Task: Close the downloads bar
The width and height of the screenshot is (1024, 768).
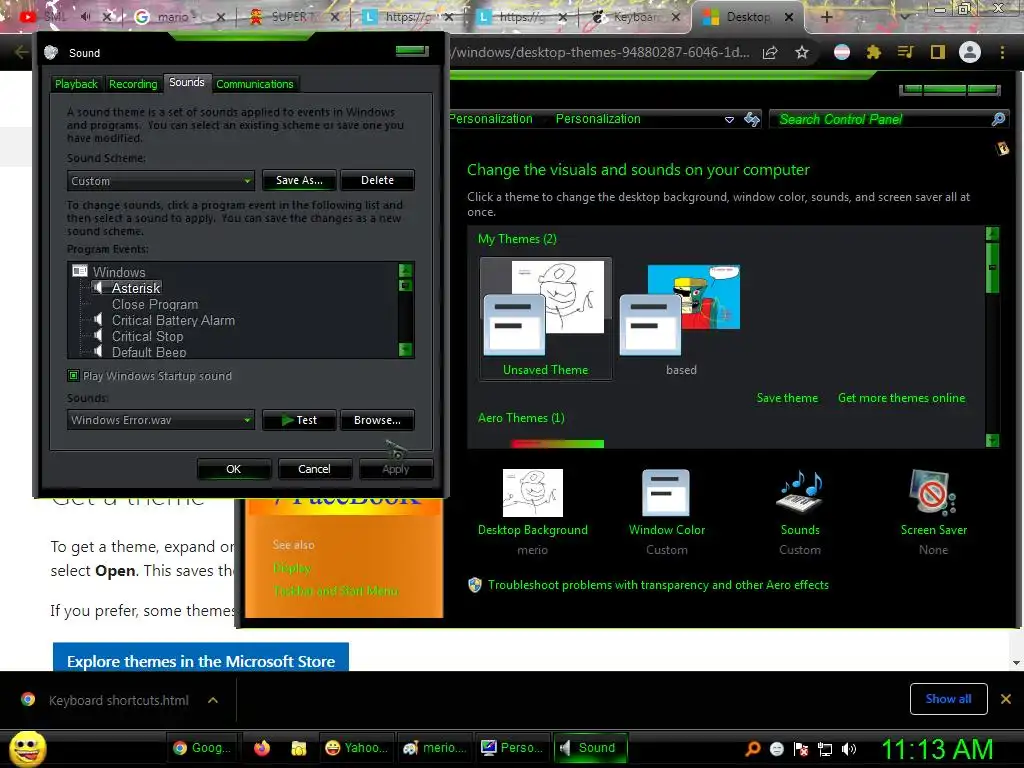Action: coord(1006,699)
